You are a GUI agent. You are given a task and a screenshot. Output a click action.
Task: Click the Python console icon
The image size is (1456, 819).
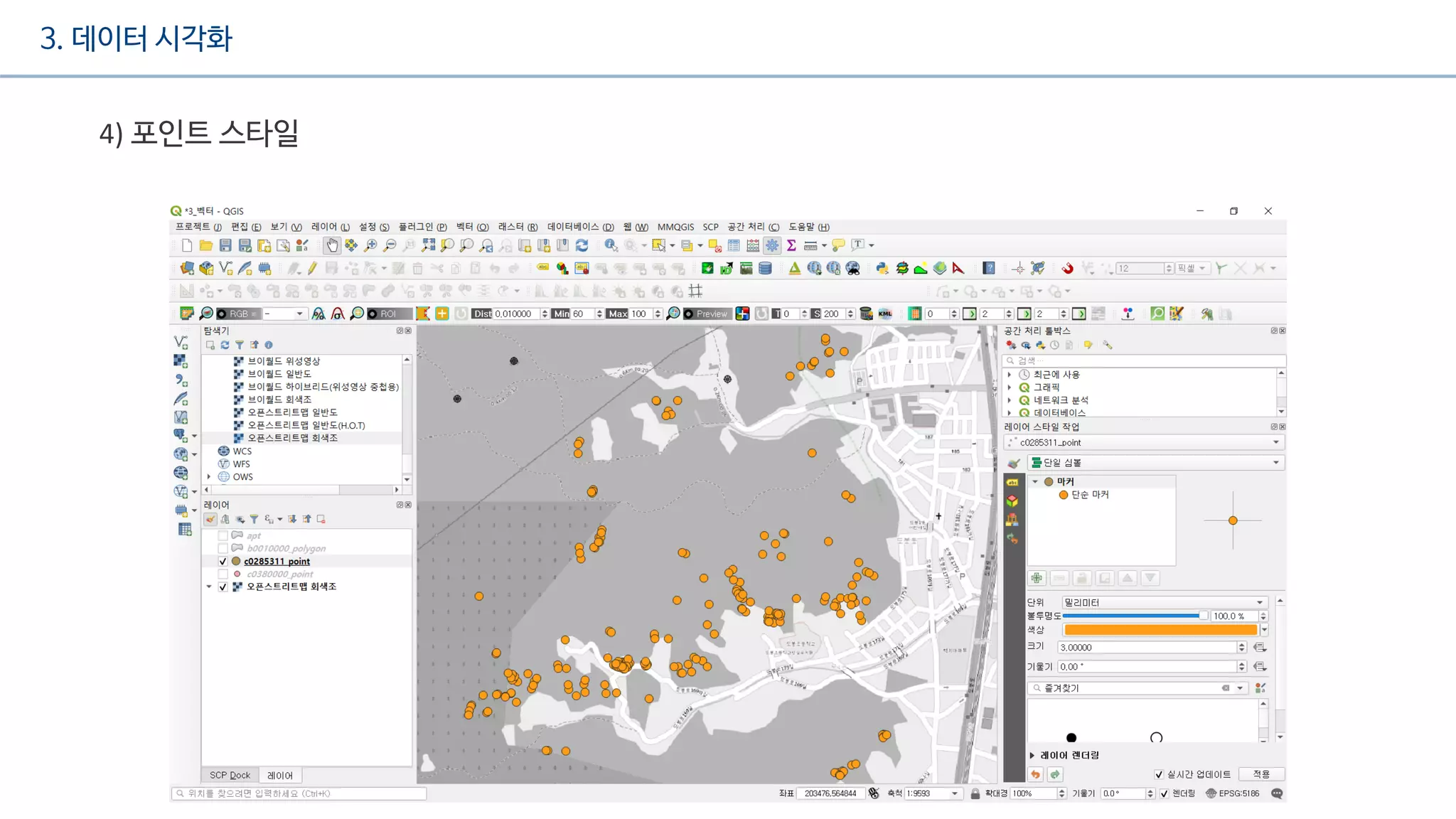(882, 268)
